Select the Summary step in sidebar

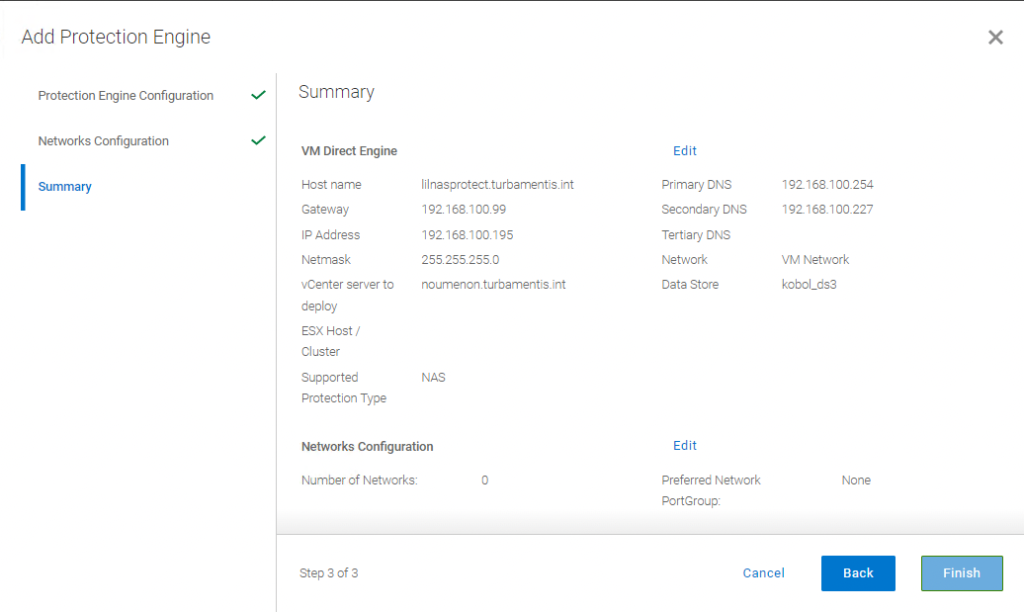click(x=65, y=187)
